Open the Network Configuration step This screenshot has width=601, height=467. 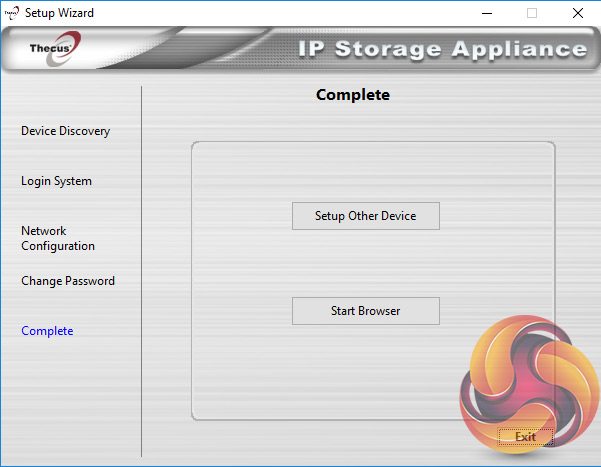(58, 238)
